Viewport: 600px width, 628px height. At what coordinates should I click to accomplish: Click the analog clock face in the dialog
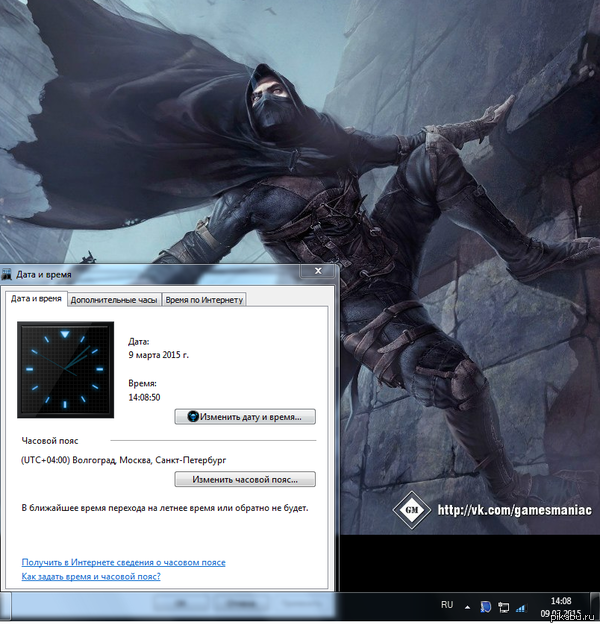tap(65, 370)
